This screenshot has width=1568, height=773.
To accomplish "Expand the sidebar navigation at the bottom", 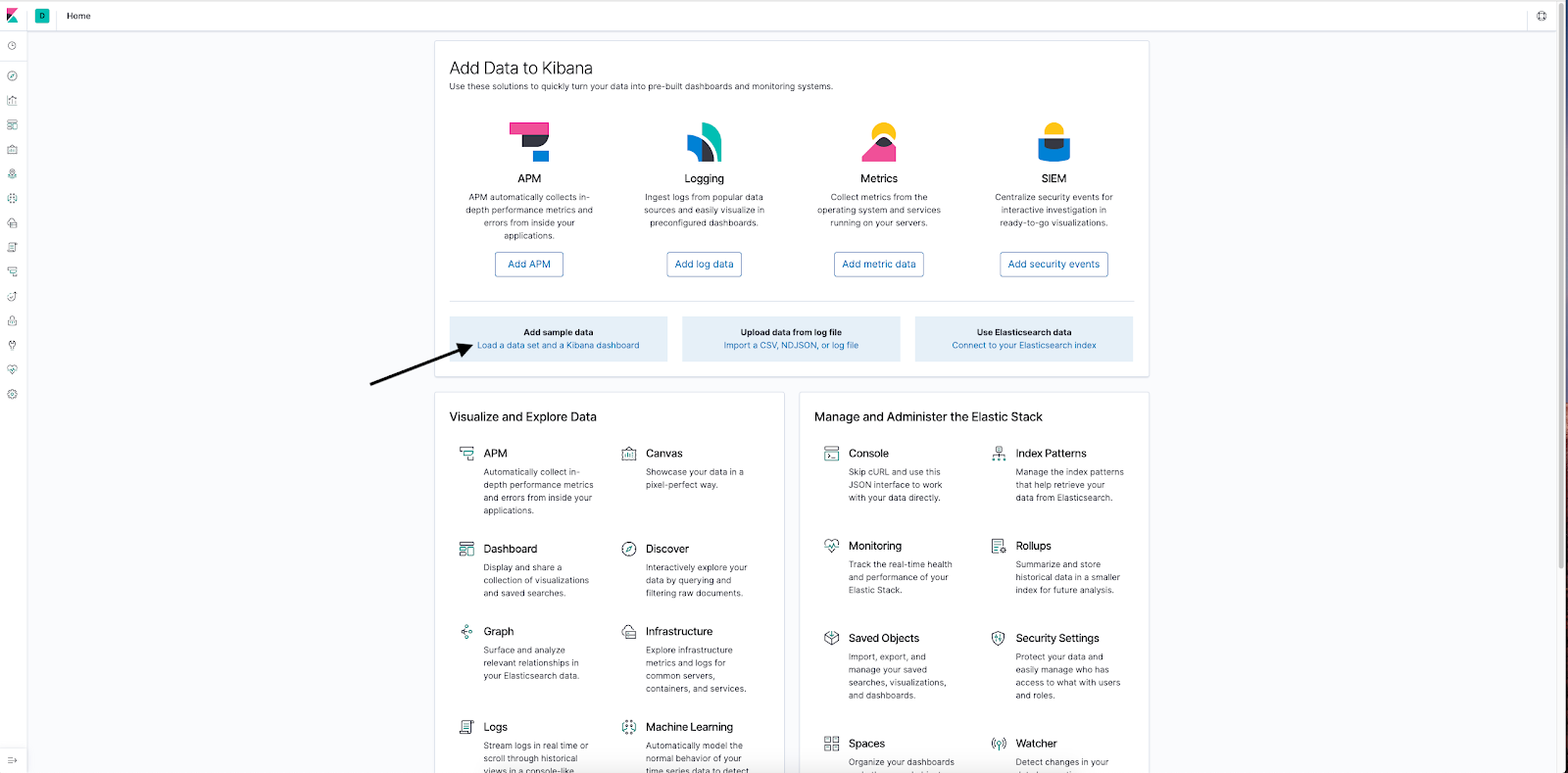I will click(x=12, y=760).
